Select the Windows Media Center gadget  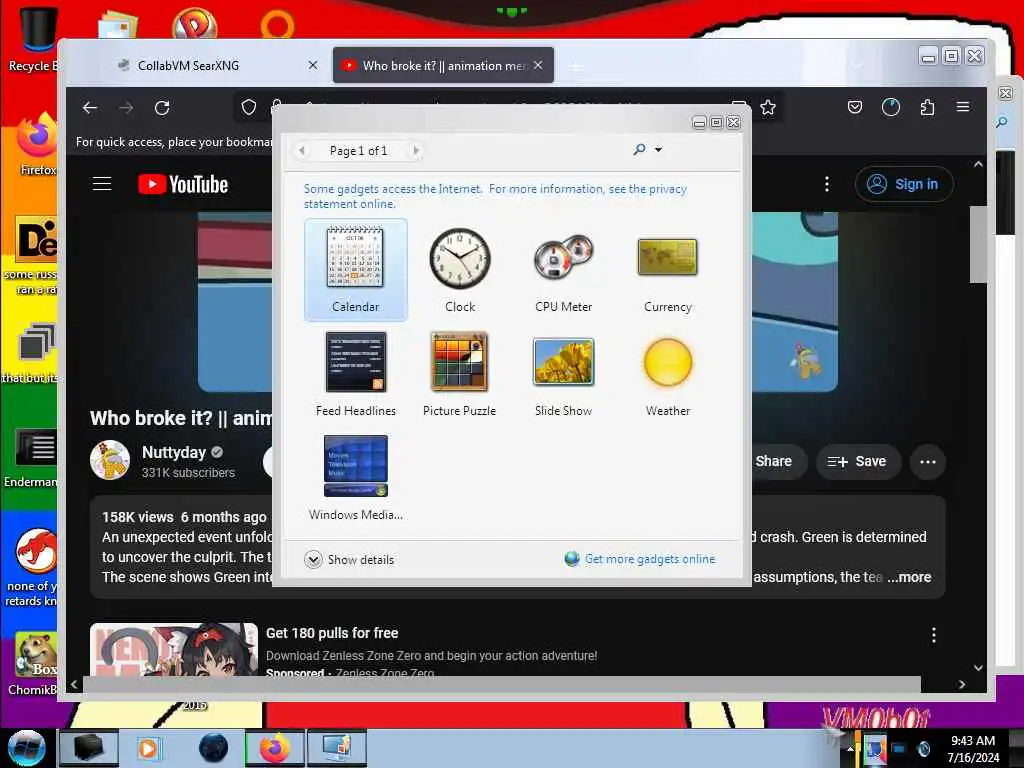(355, 478)
